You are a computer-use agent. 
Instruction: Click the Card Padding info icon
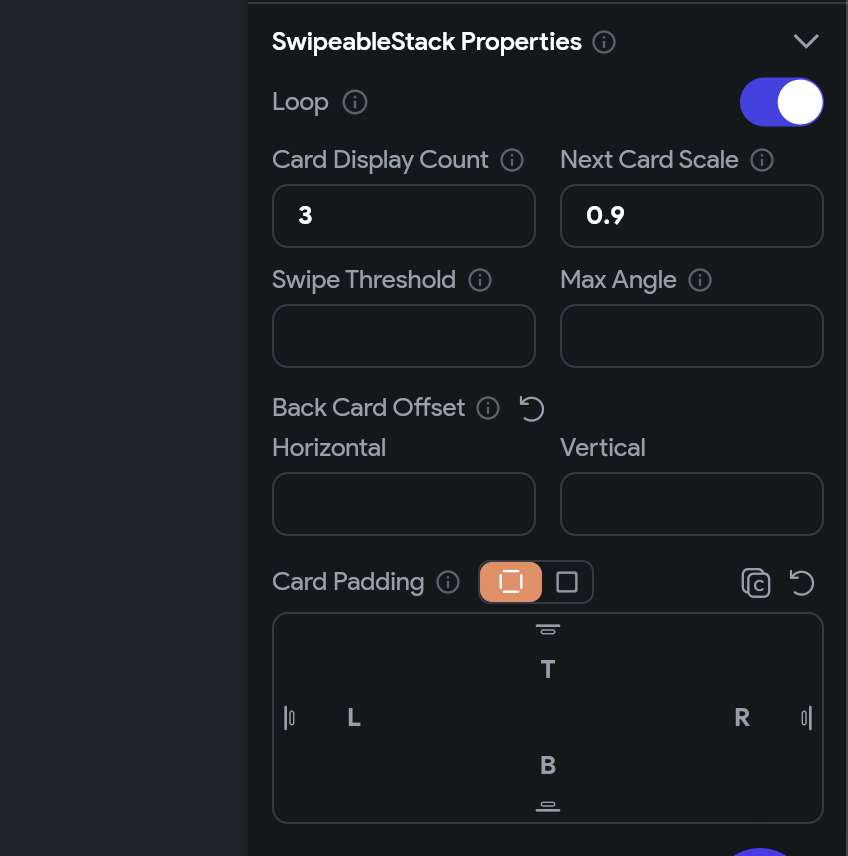448,582
